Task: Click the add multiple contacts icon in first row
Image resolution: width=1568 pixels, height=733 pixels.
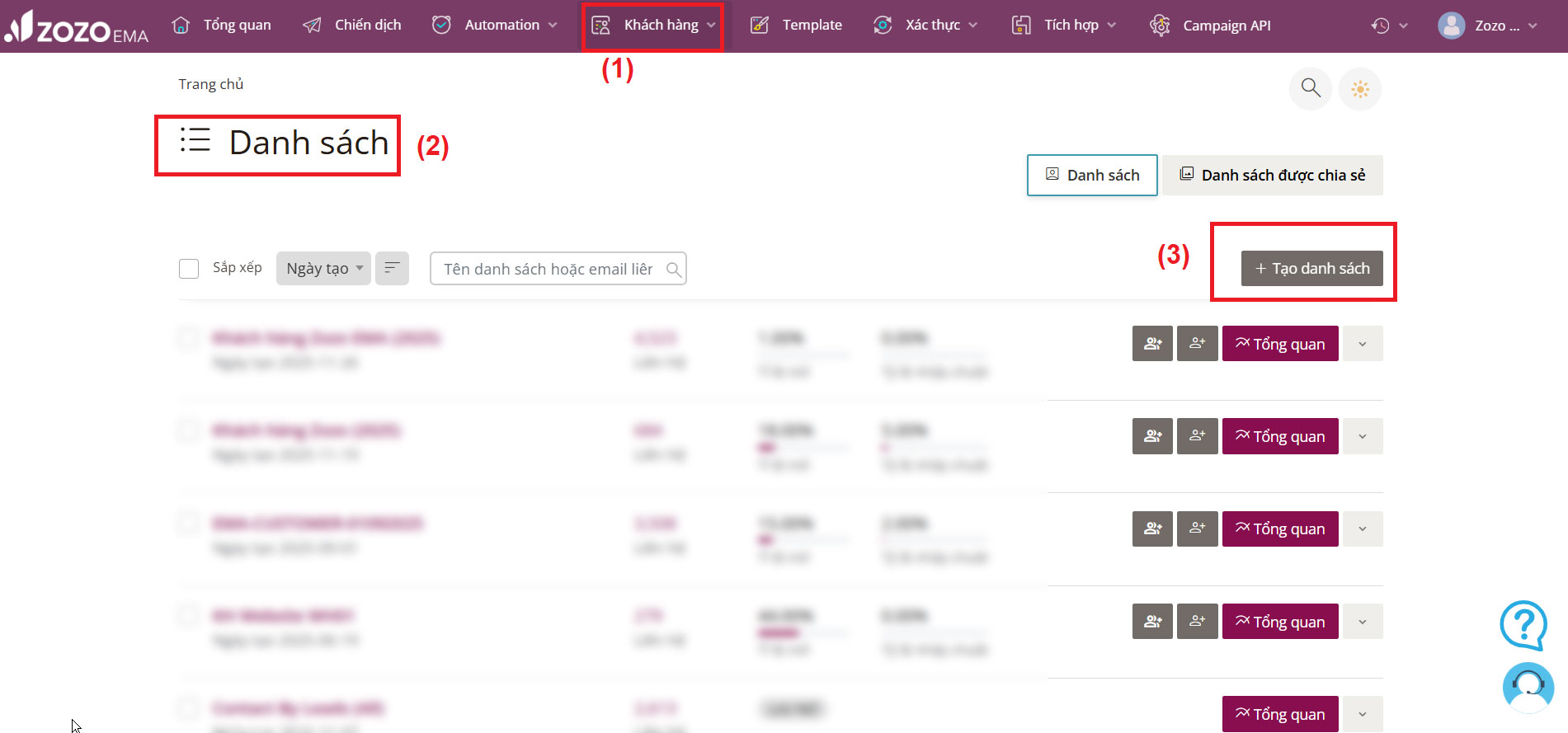Action: [1152, 344]
